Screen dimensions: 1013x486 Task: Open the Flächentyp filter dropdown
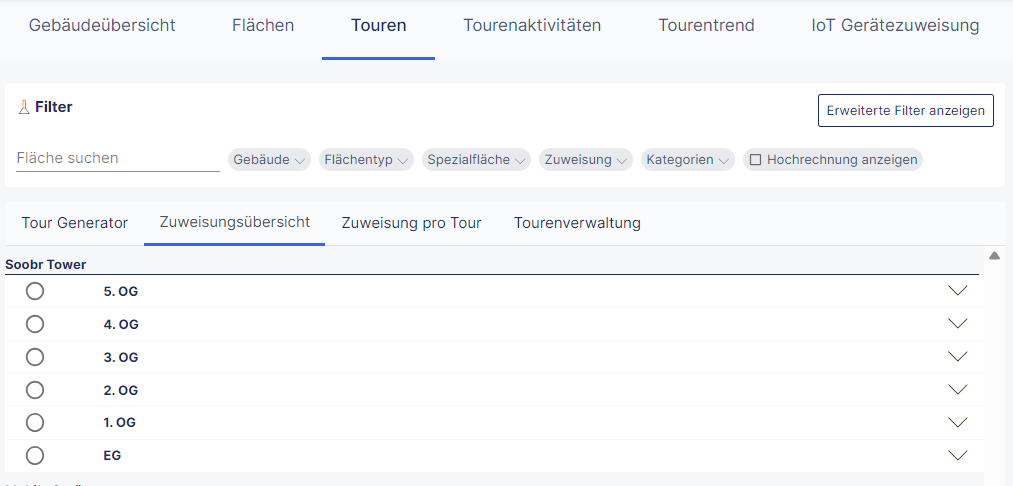tap(365, 159)
